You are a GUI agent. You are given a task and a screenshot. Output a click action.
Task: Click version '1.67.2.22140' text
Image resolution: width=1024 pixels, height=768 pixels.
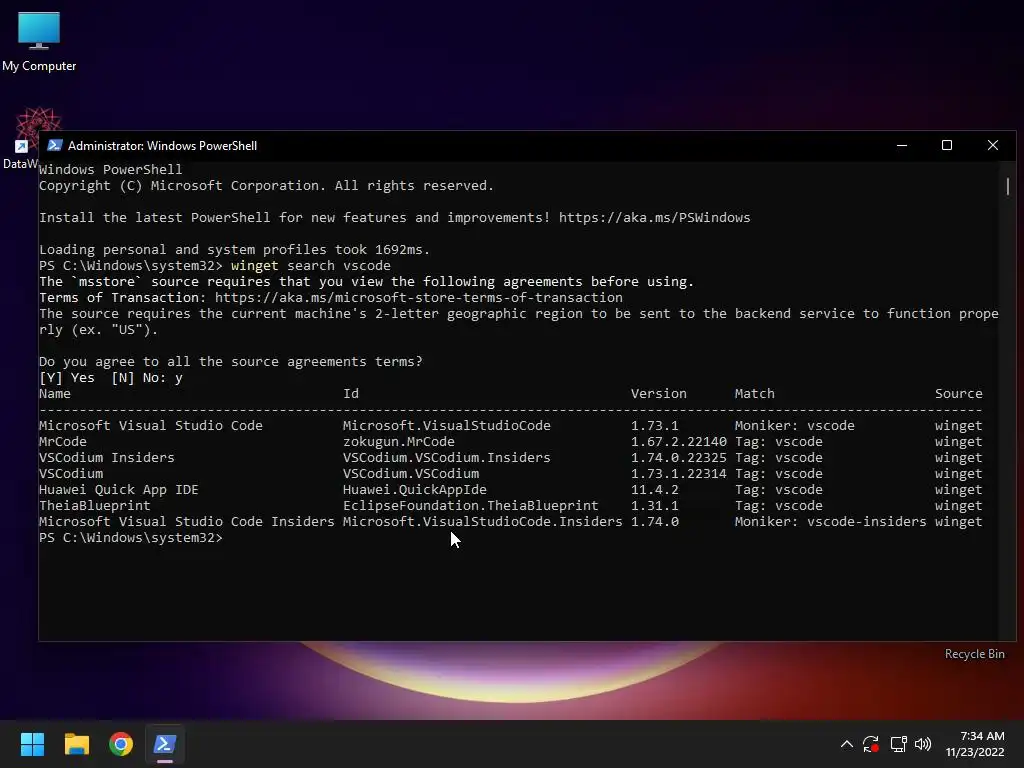(x=679, y=441)
